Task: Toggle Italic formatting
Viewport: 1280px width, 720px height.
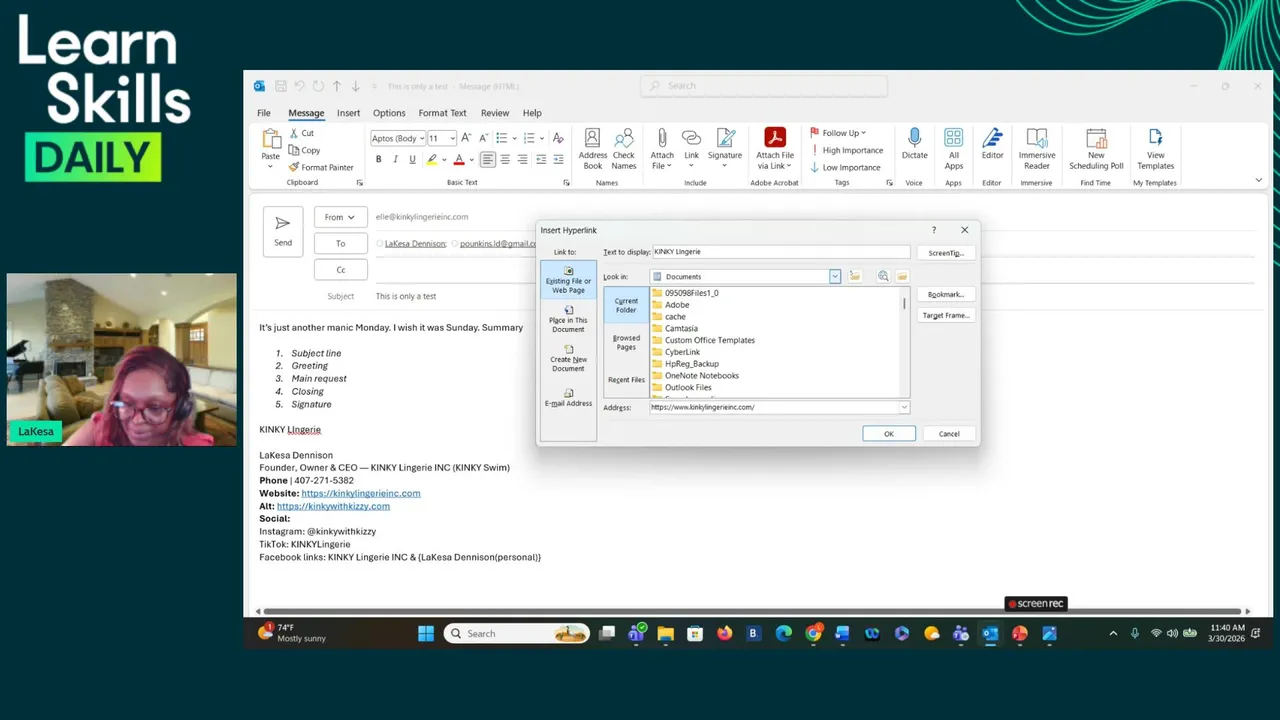Action: click(395, 159)
